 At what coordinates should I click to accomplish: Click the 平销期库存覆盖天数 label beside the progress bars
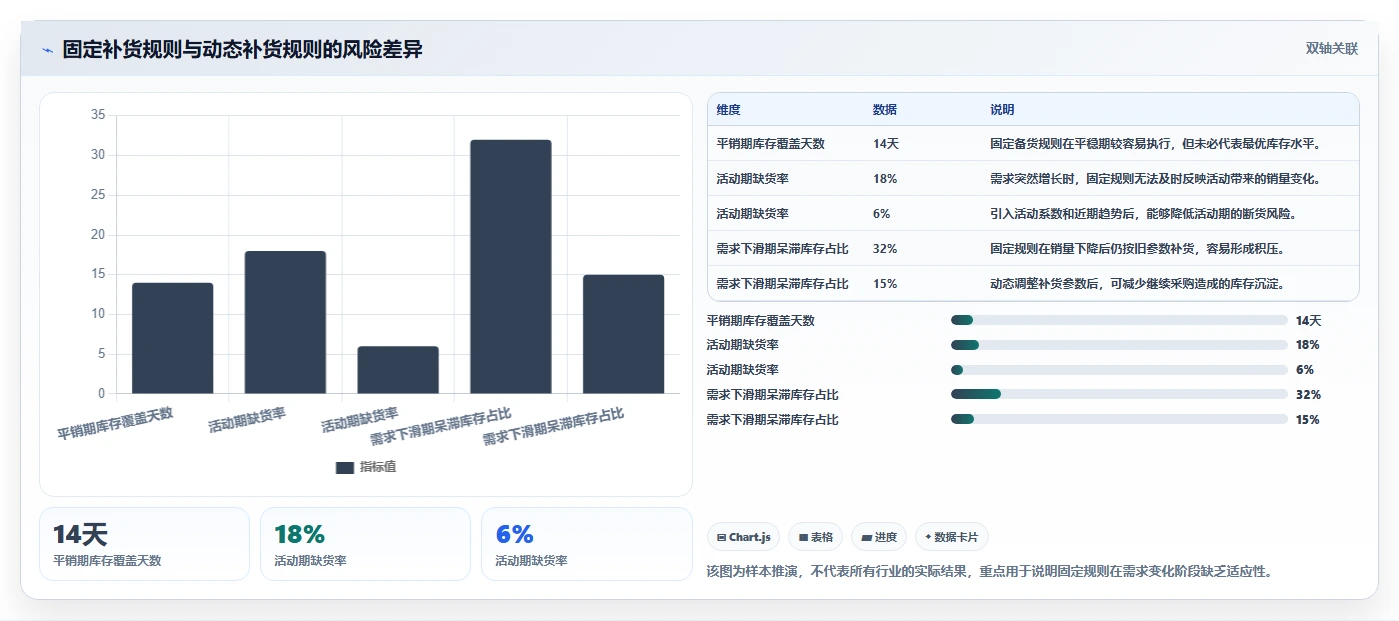[x=761, y=321]
